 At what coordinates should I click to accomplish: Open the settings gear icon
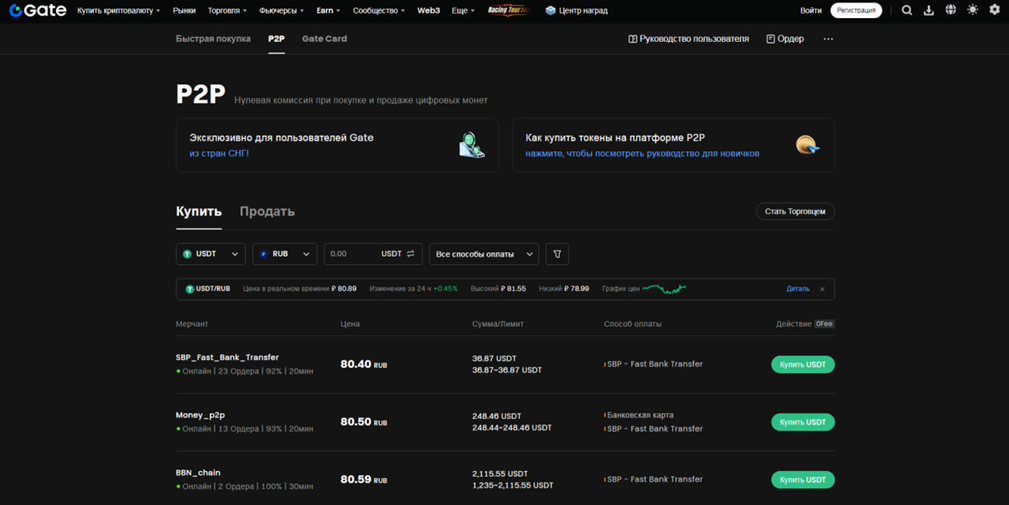[x=994, y=10]
